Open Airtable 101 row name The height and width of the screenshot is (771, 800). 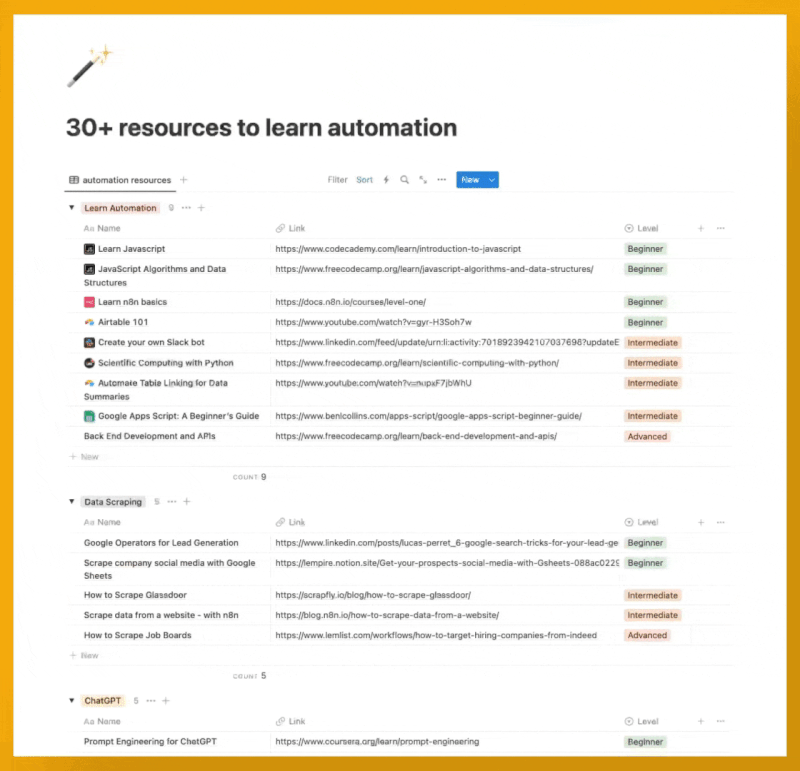pyautogui.click(x=123, y=322)
